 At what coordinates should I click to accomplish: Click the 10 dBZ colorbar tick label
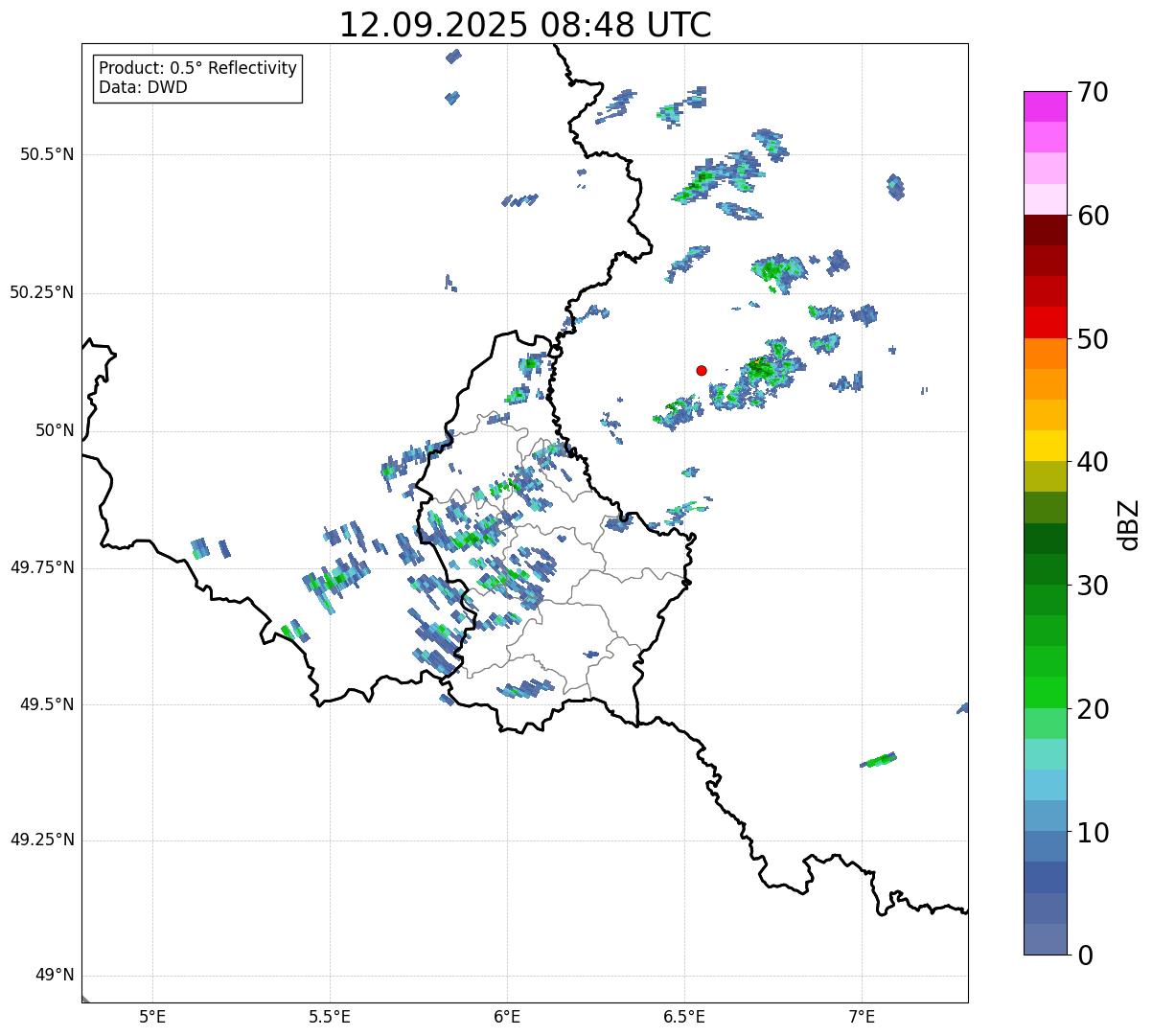click(x=1093, y=833)
